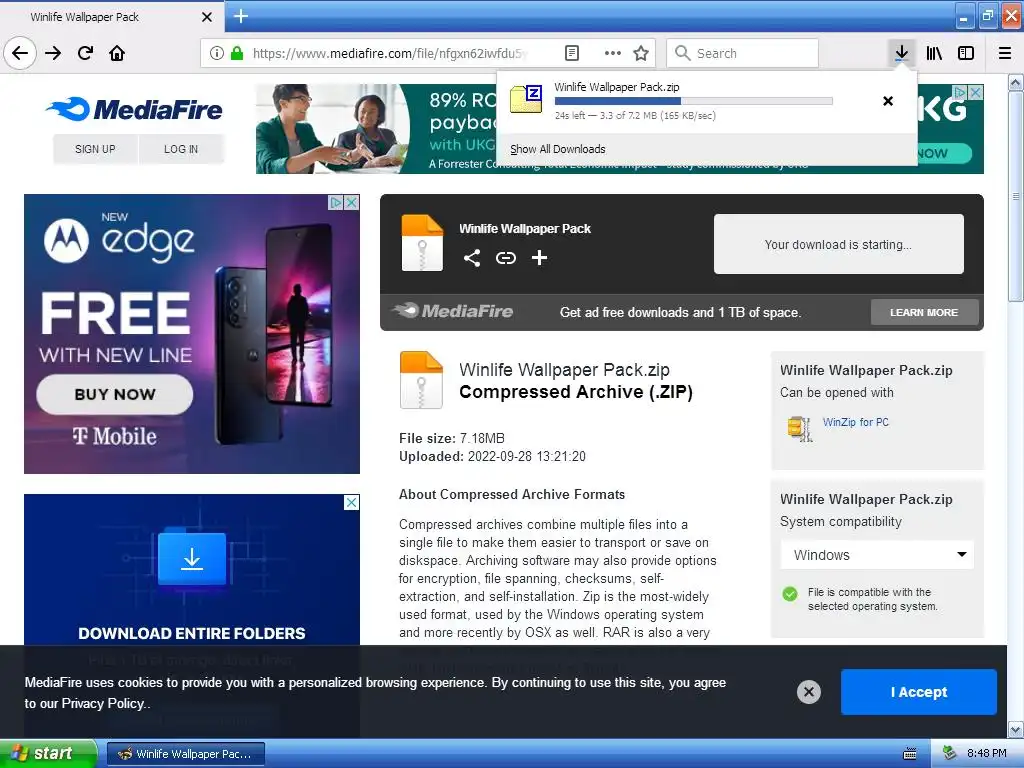Click the browser forward arrow
Viewport: 1024px width, 768px height.
pos(54,53)
